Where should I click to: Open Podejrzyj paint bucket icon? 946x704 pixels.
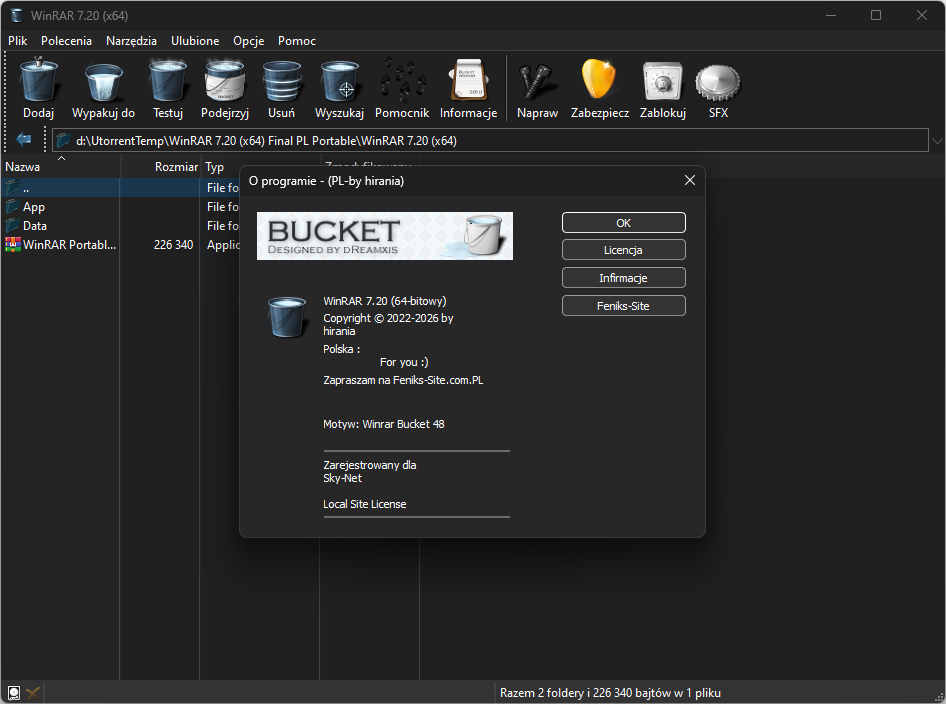tap(224, 80)
